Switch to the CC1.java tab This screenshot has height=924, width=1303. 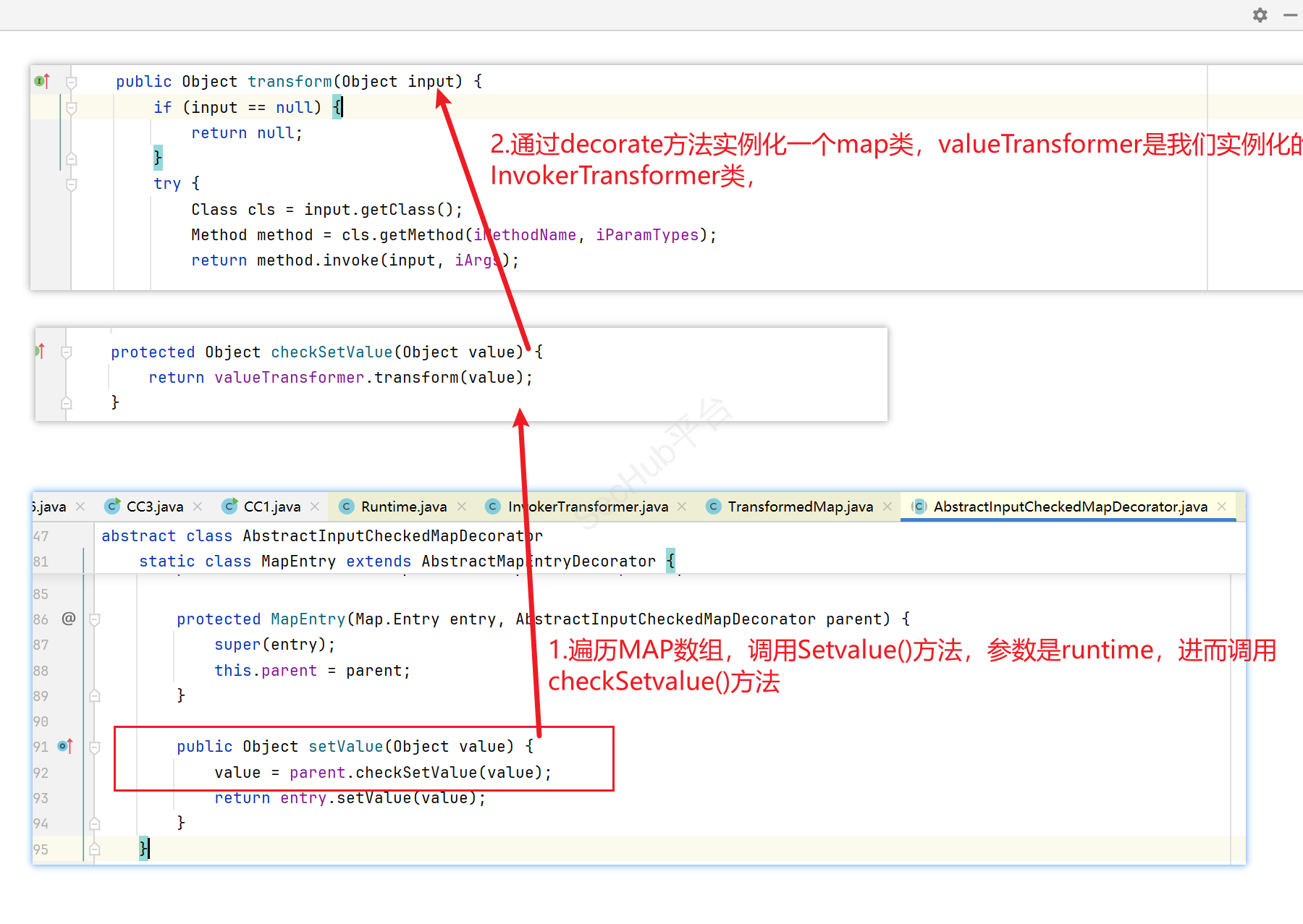click(271, 506)
